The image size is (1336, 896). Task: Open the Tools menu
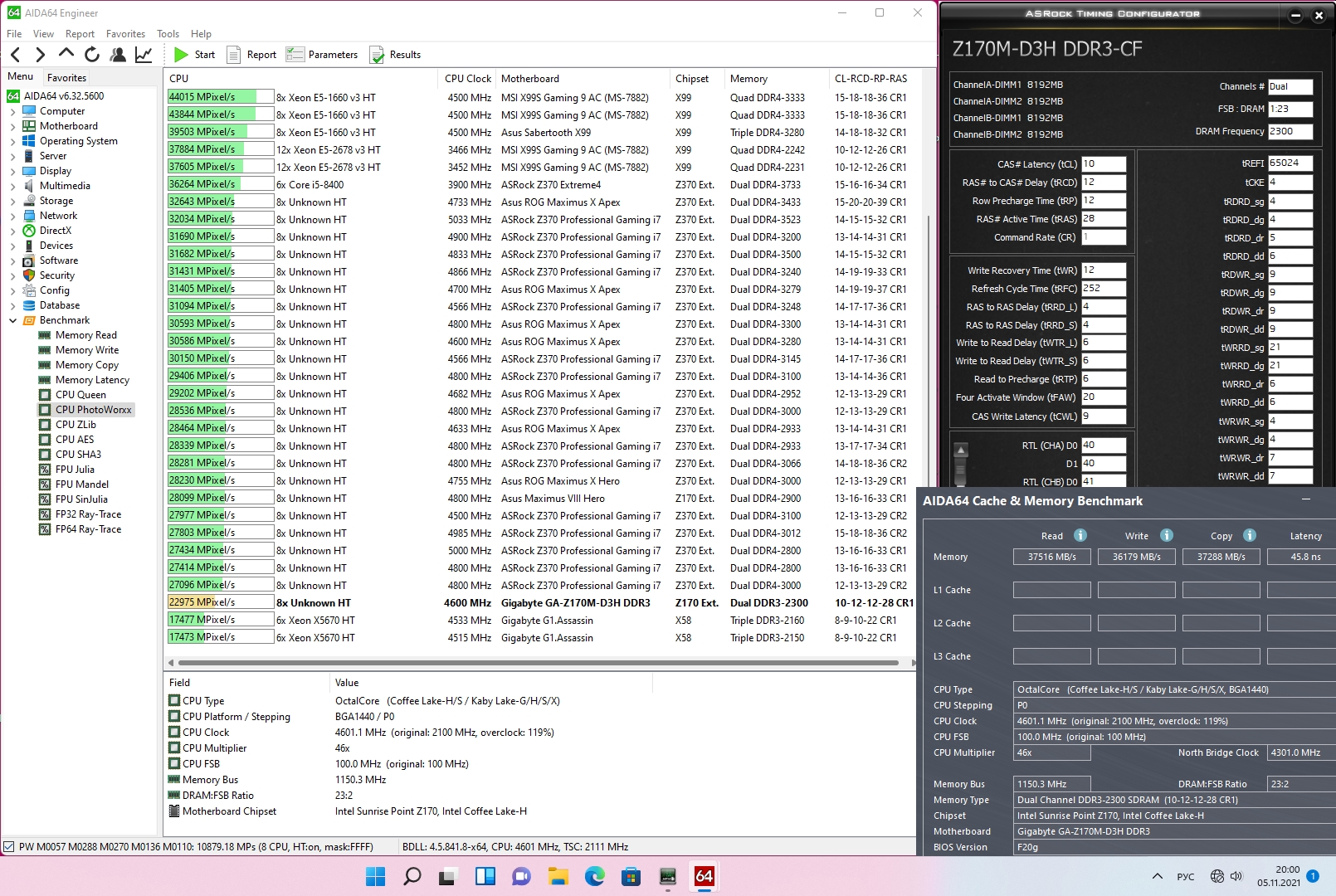[x=168, y=34]
